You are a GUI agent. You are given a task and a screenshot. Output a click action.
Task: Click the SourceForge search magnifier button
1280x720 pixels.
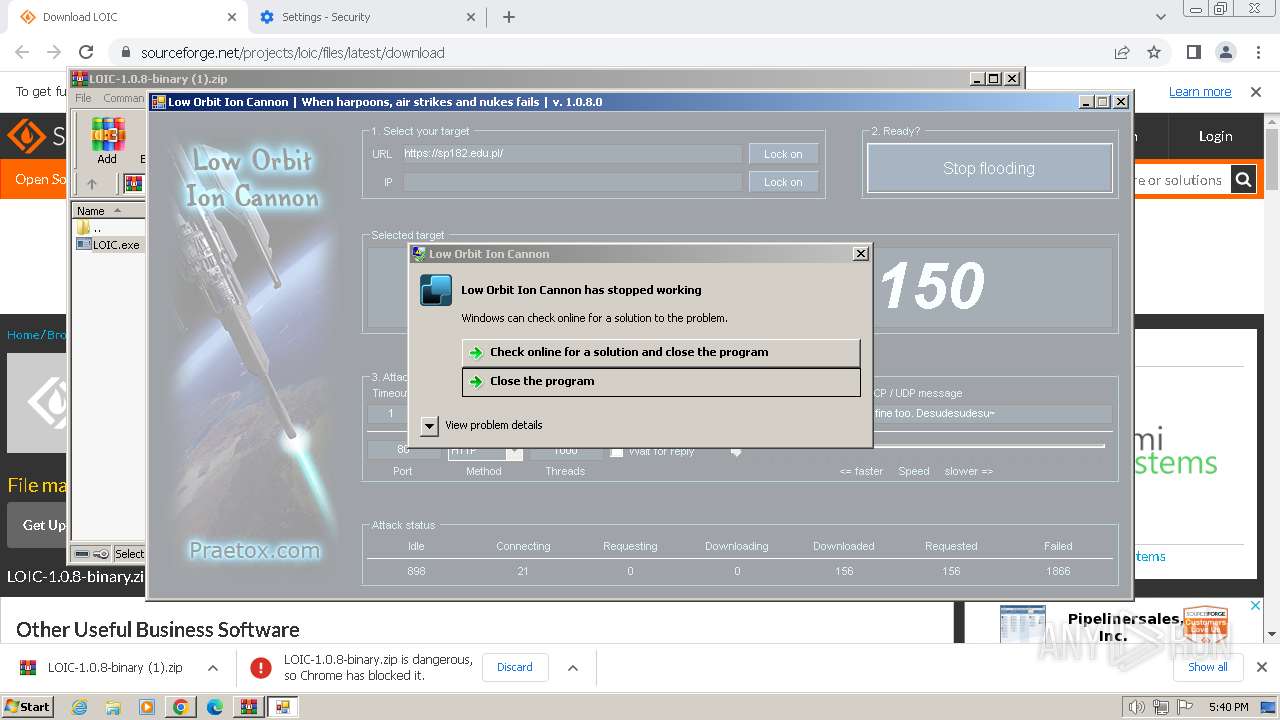click(x=1243, y=180)
